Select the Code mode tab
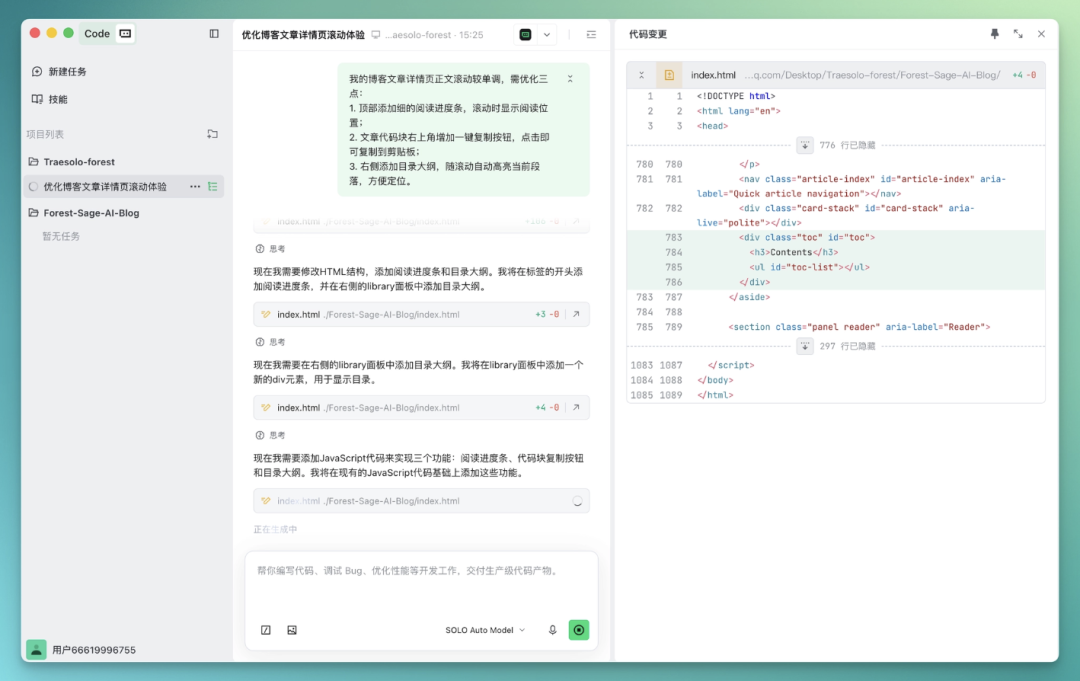1080x681 pixels. [97, 33]
